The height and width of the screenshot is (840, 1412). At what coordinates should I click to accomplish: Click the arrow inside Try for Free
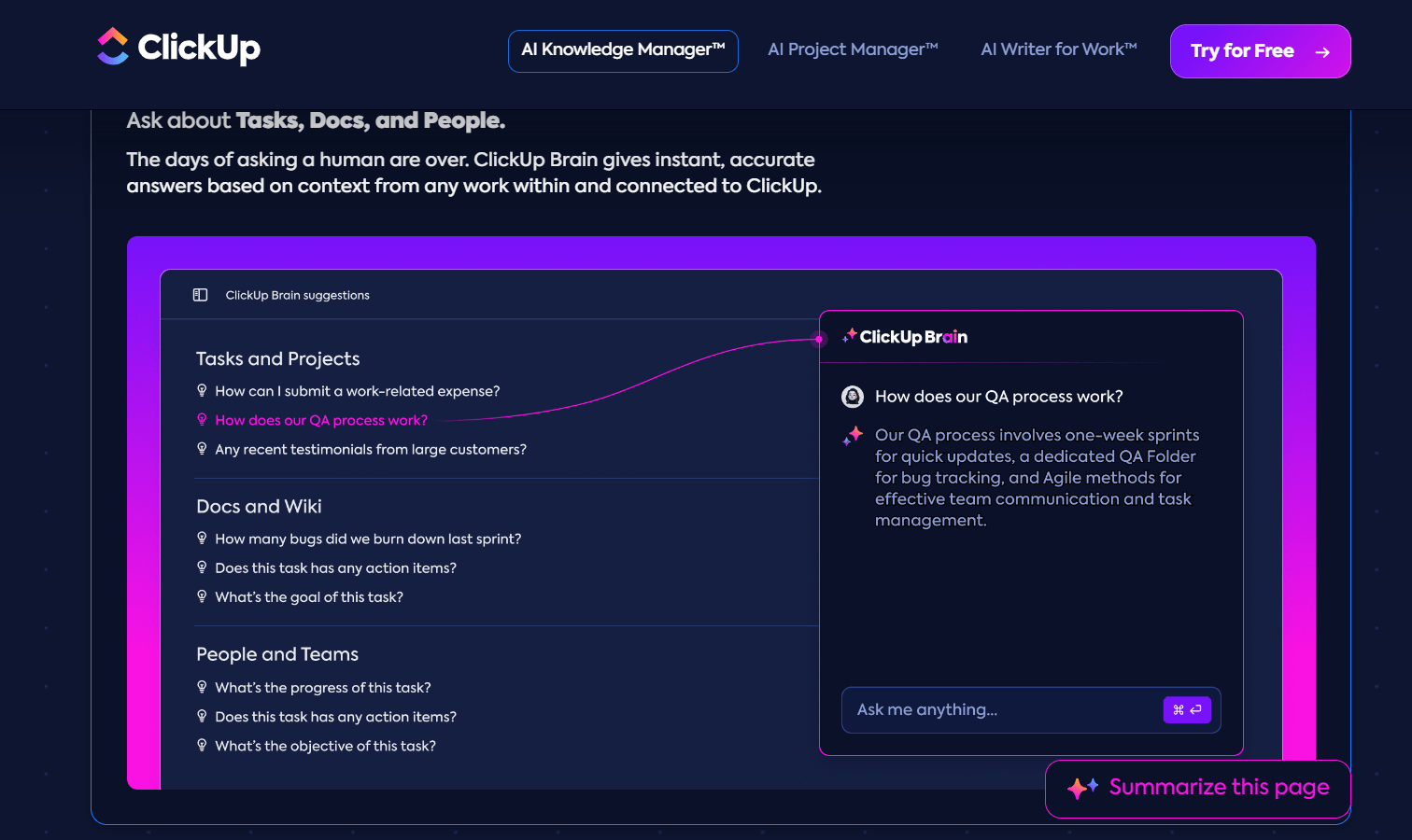[x=1322, y=52]
